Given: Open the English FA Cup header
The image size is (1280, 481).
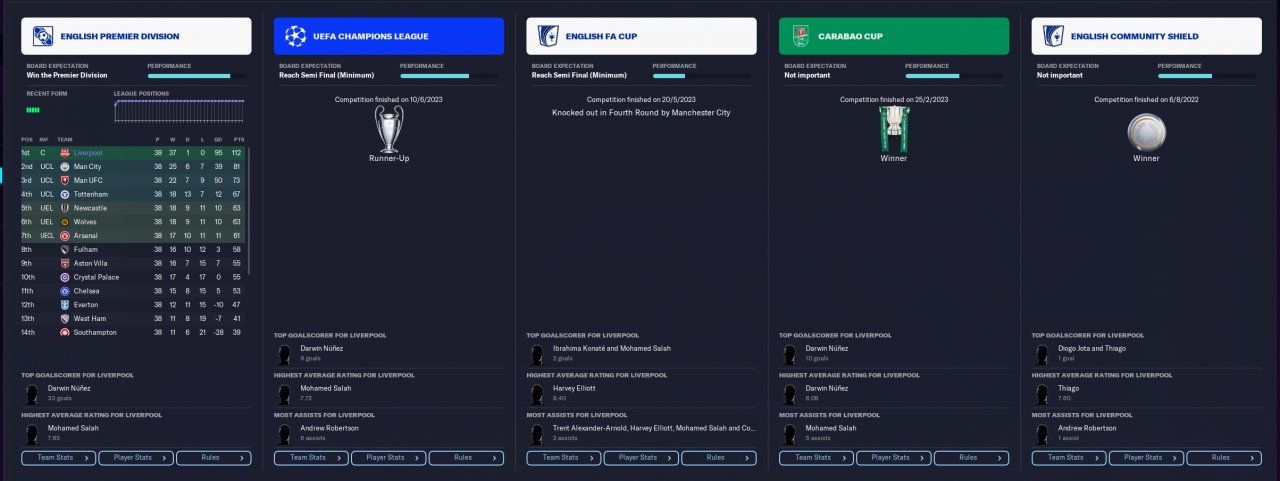Looking at the screenshot, I should click(x=642, y=36).
